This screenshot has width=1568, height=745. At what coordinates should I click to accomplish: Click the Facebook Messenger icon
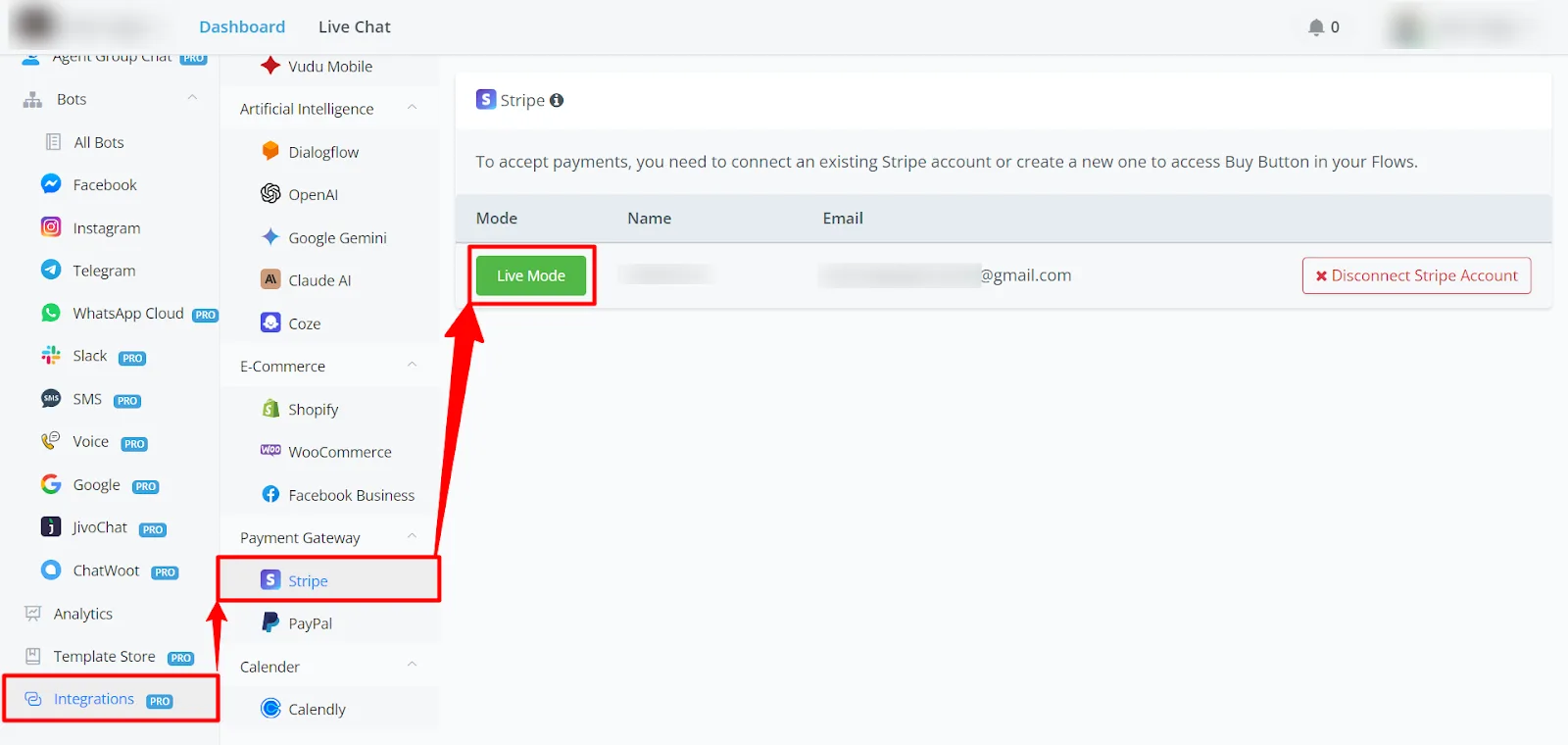coord(51,184)
